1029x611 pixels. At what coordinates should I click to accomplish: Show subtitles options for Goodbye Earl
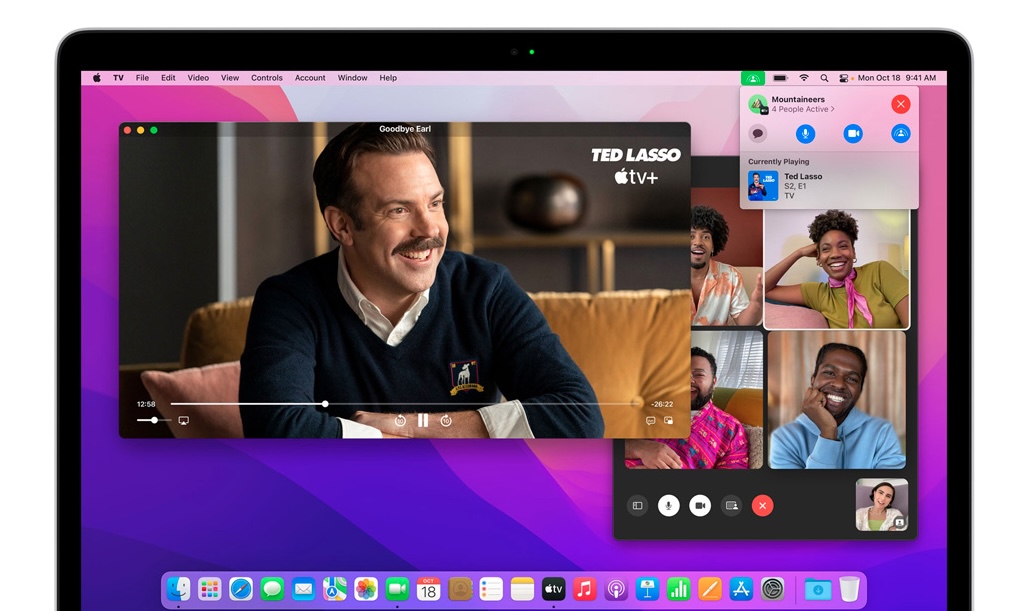coord(649,419)
